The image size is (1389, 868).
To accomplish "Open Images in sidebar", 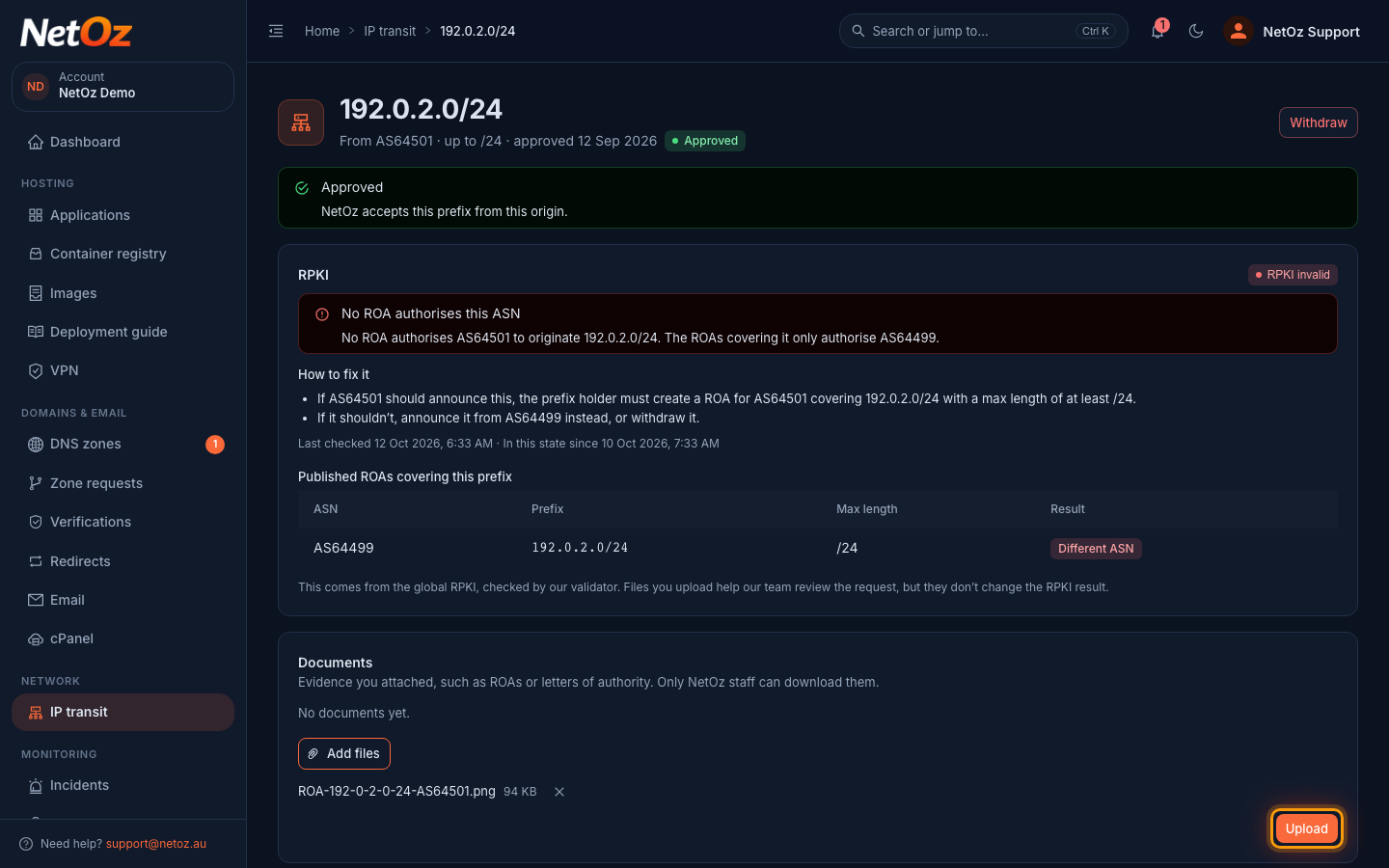I will click(123, 293).
